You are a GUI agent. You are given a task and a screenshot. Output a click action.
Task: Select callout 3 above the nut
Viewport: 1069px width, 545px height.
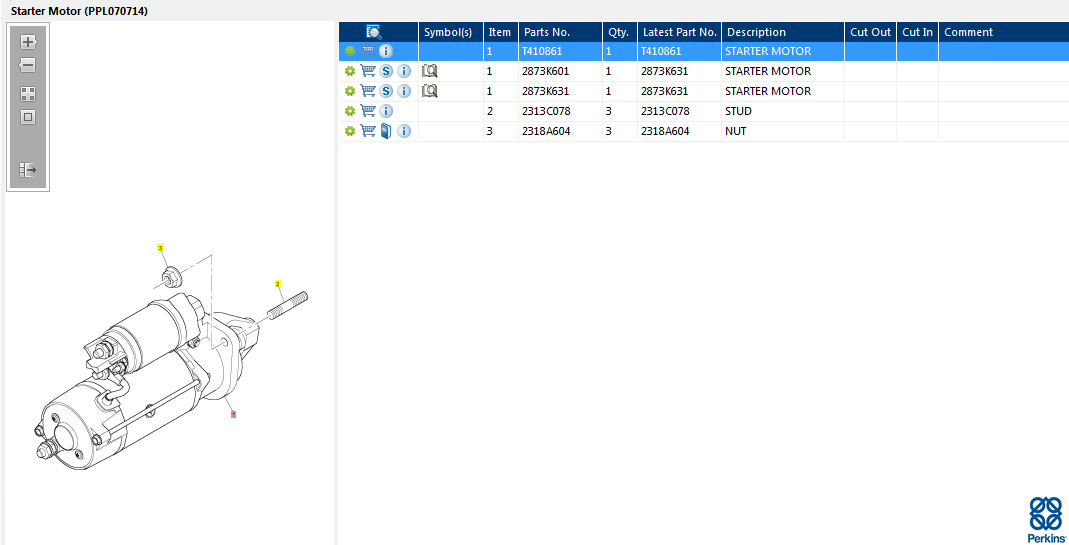tap(161, 248)
